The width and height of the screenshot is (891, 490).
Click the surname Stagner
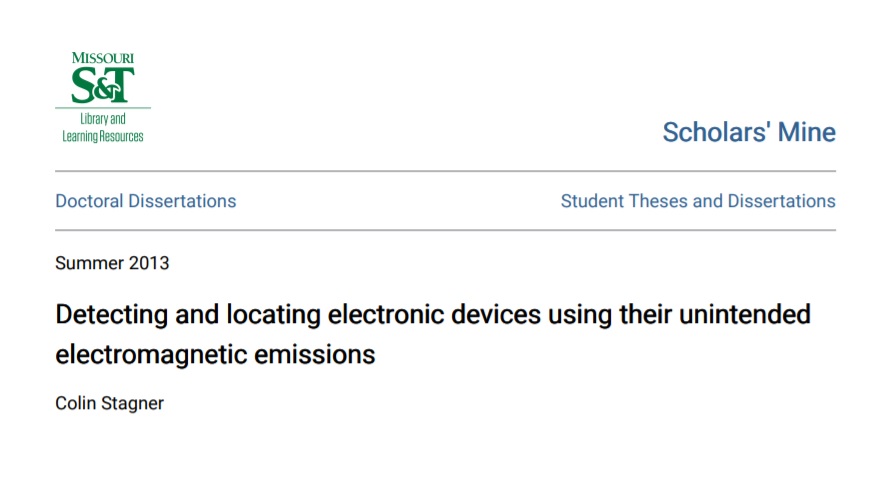click(132, 404)
